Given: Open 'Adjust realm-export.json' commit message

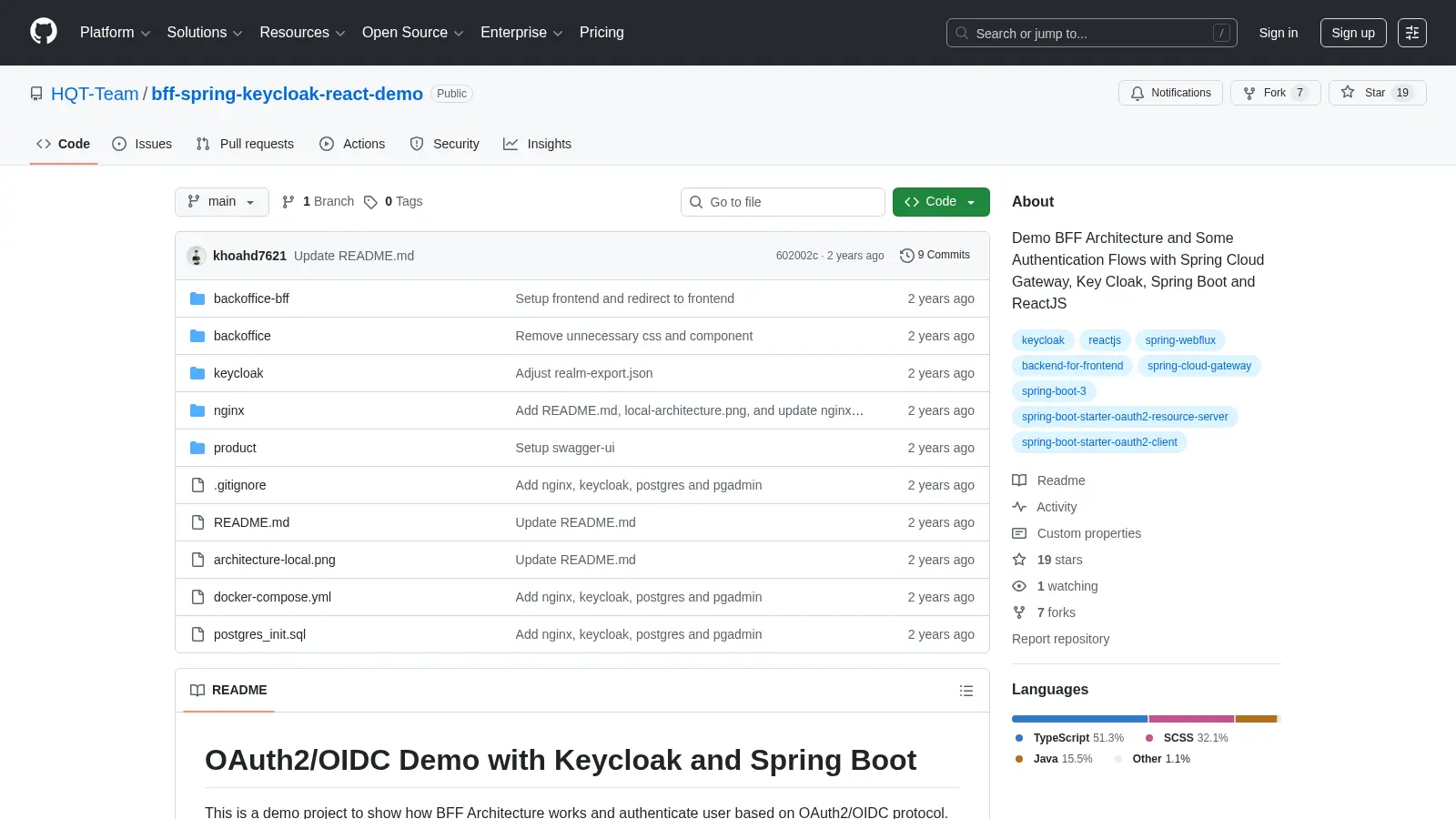Looking at the screenshot, I should pos(584,373).
